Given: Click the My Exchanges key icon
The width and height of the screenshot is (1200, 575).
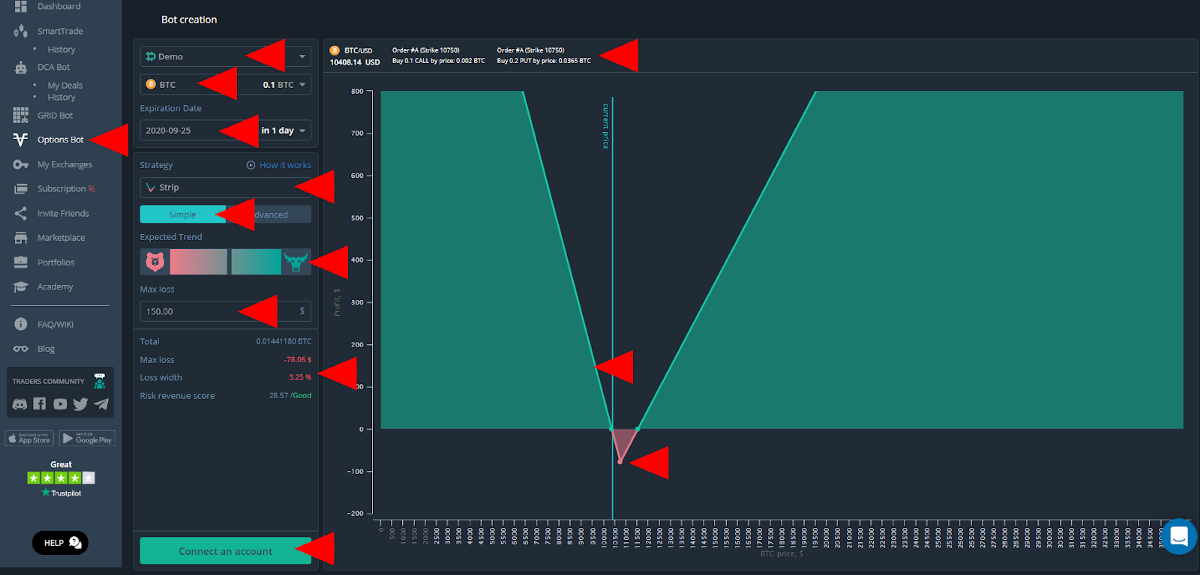Looking at the screenshot, I should click(20, 164).
